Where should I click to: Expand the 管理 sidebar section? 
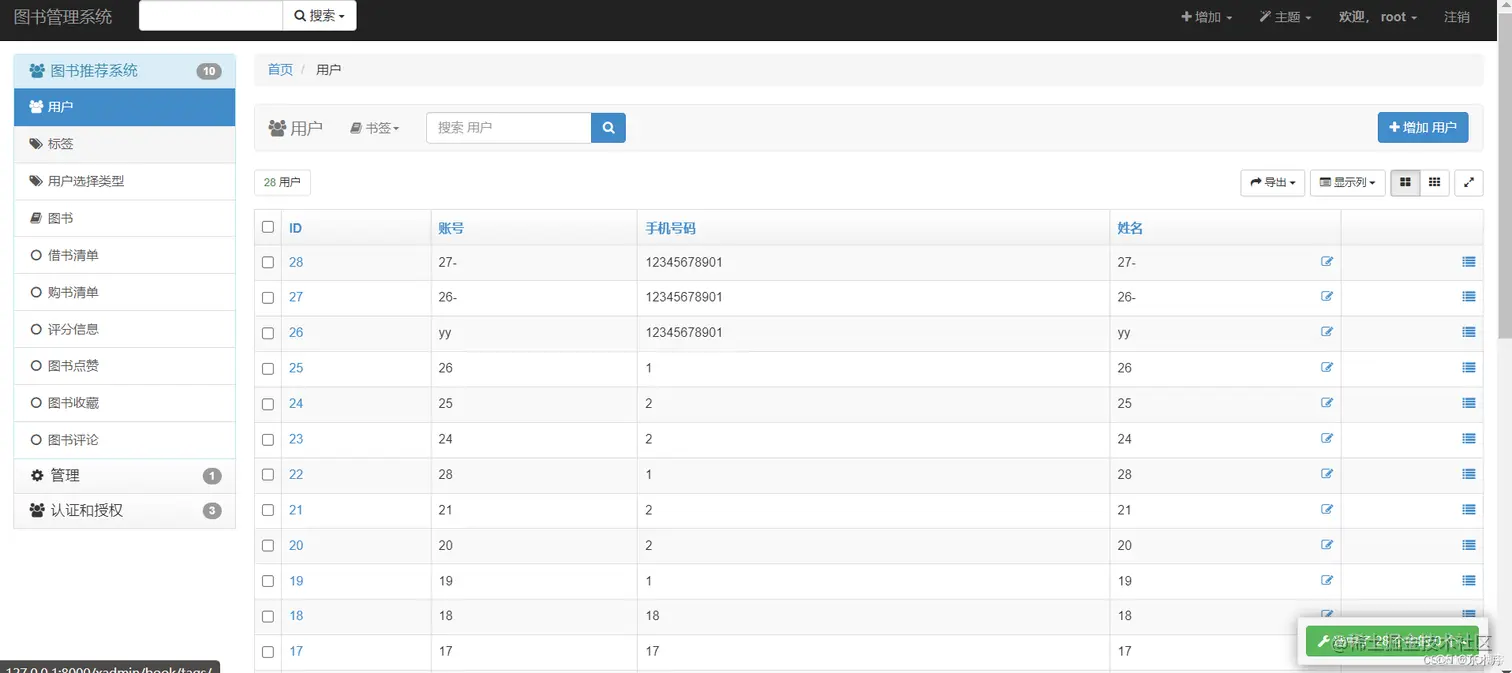pos(125,476)
